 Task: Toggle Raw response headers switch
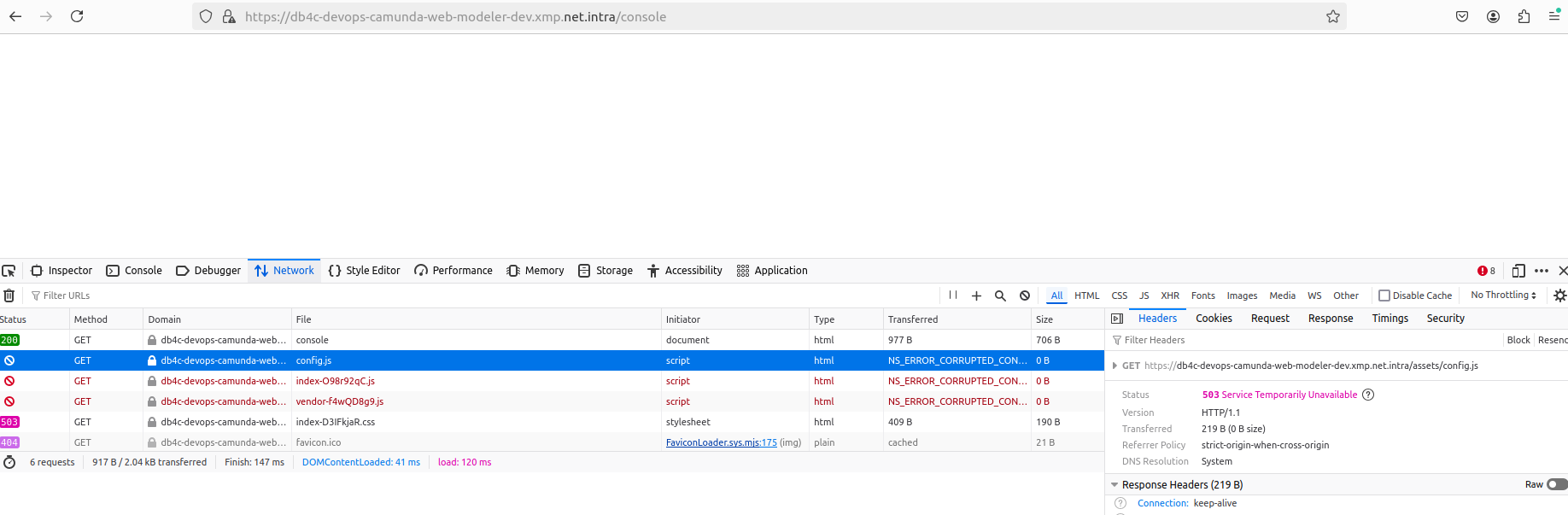[x=1557, y=484]
